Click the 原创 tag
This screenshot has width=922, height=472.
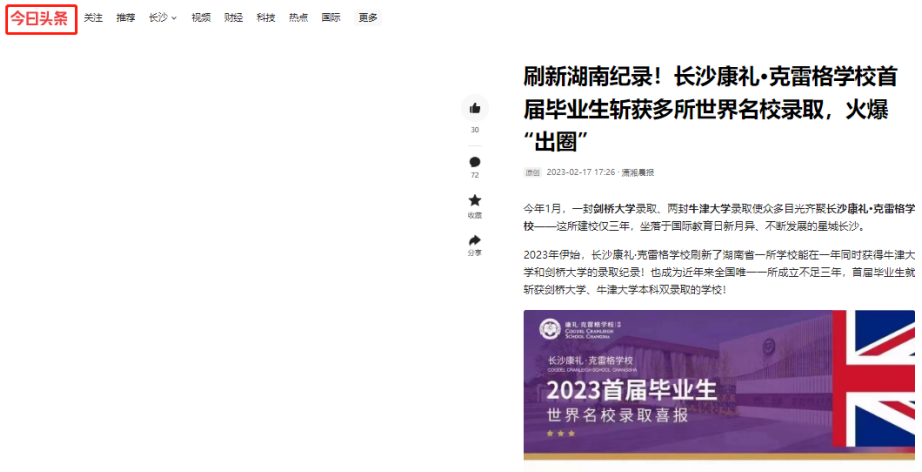click(x=533, y=172)
